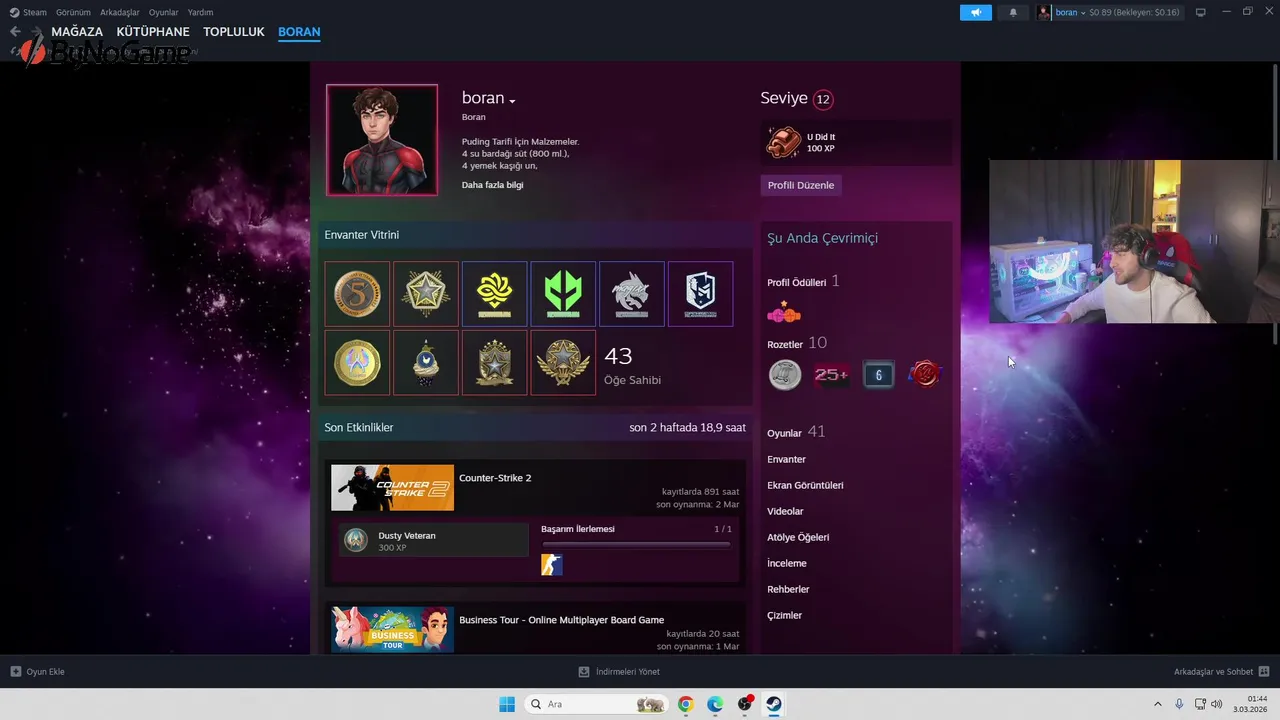
Task: Open the Business Tour game thumbnail
Action: coord(392,630)
